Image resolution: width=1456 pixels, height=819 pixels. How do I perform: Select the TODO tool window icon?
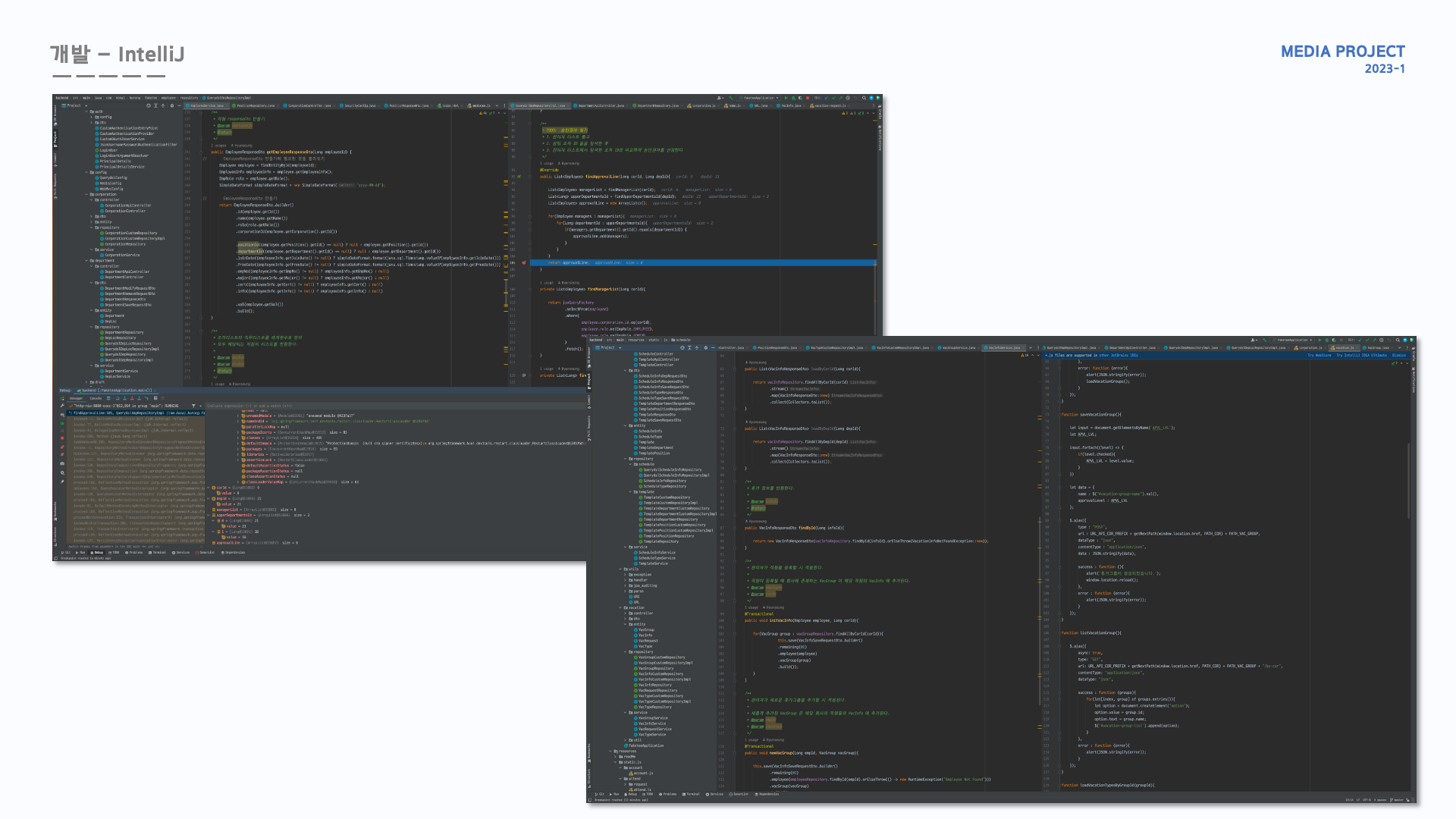[115, 552]
